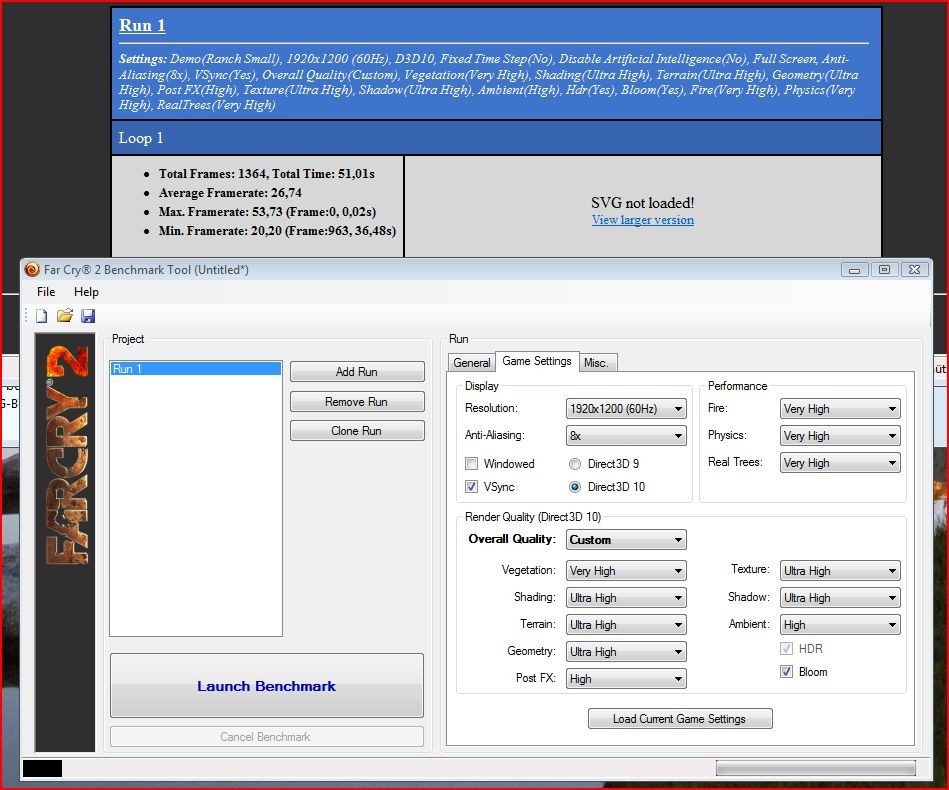Select Run 1 in the Project list
This screenshot has width=949, height=790.
pyautogui.click(x=195, y=369)
